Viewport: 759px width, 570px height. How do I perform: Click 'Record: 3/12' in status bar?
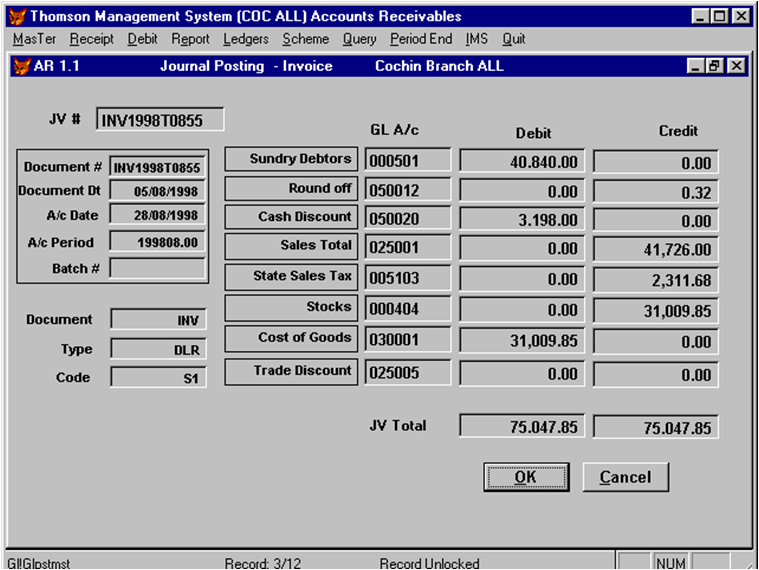[263, 563]
